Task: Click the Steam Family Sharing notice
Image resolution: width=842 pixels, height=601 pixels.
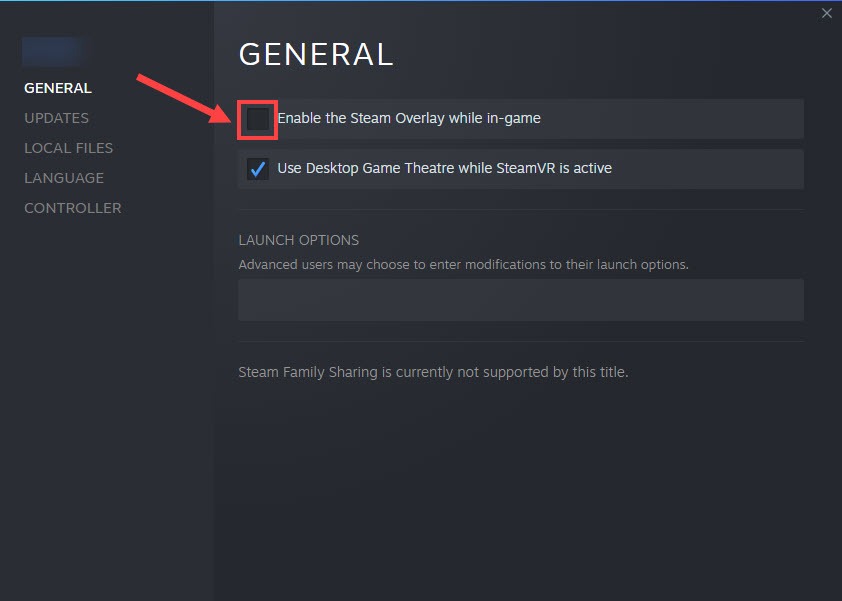Action: (433, 372)
